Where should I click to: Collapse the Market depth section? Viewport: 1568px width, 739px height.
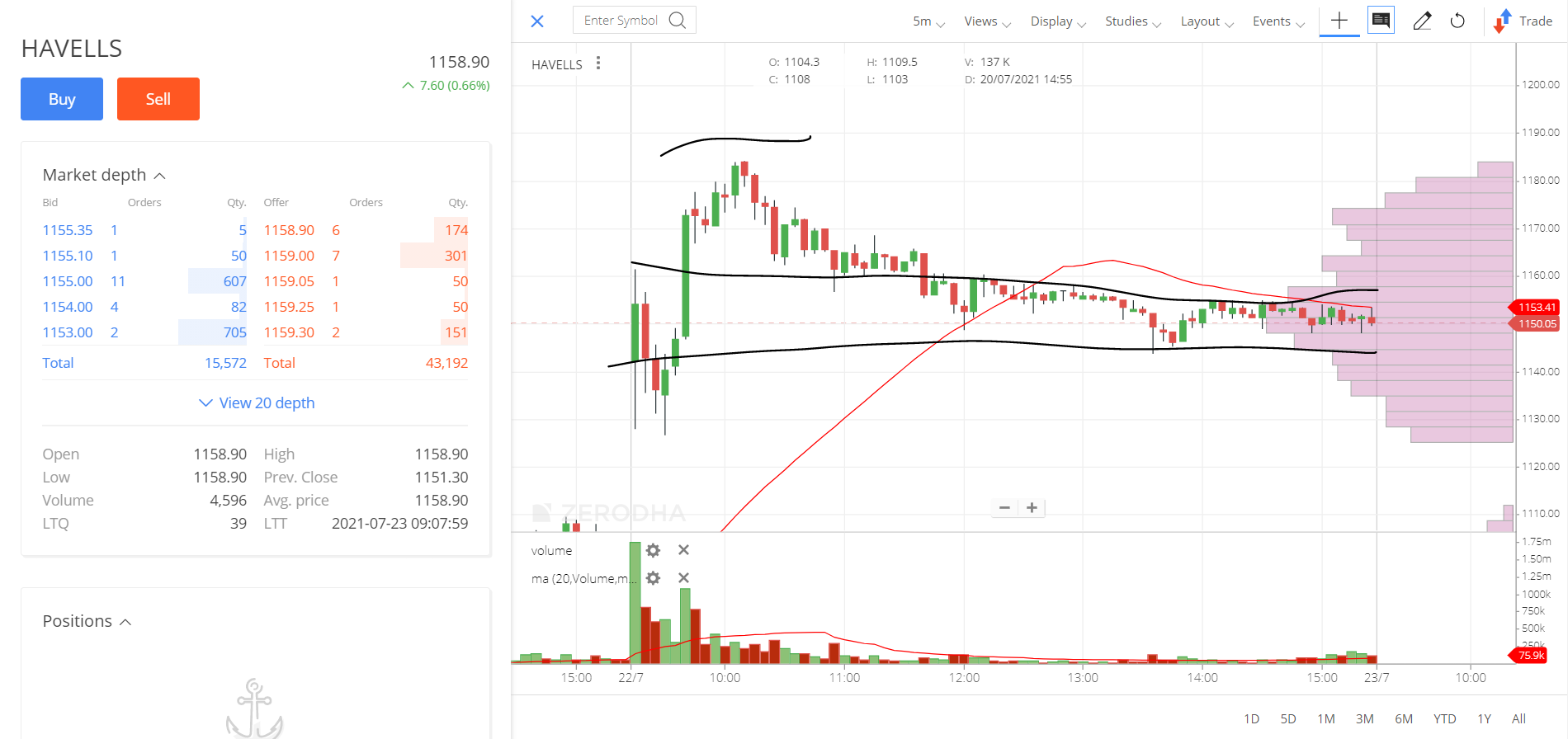(104, 175)
